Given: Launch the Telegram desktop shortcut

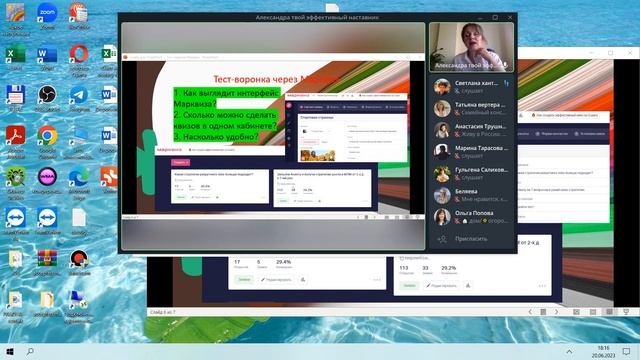Looking at the screenshot, I should click(x=79, y=95).
